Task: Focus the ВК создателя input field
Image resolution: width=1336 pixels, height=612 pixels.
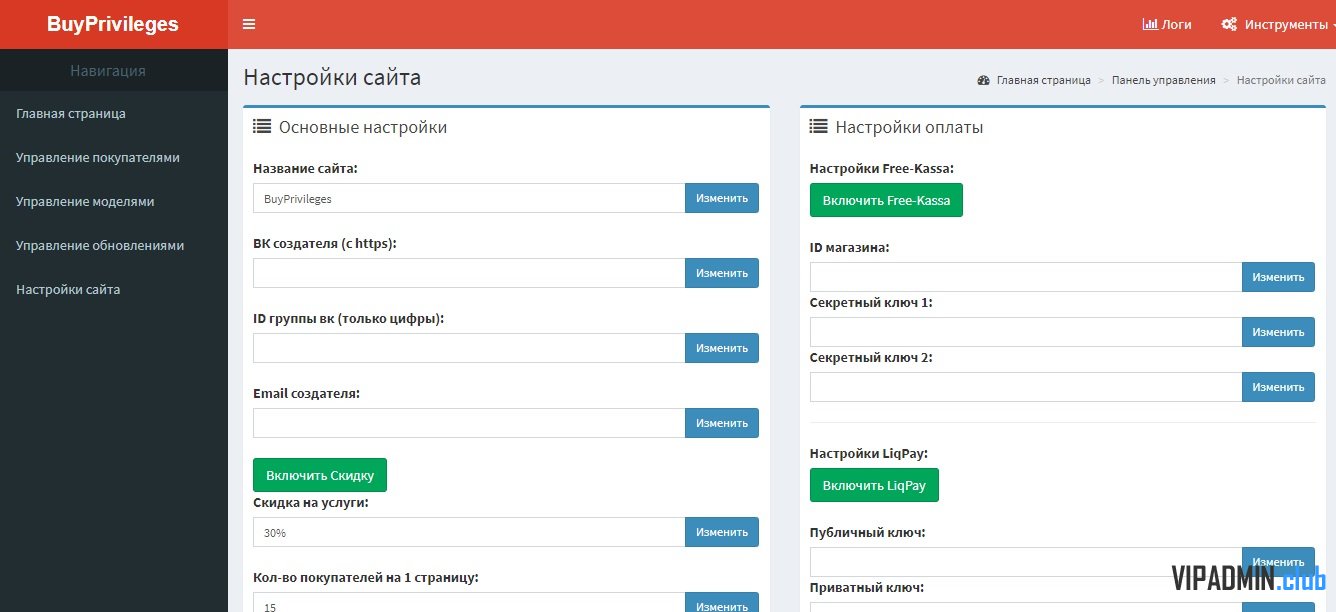Action: click(x=469, y=273)
